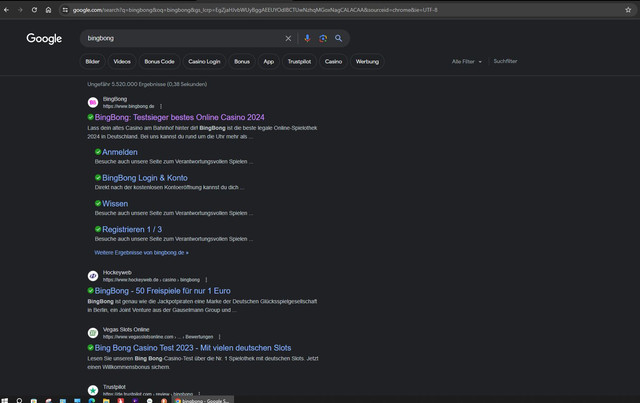The height and width of the screenshot is (403, 640).
Task: Open File Explorer from the taskbar
Action: coord(106,401)
